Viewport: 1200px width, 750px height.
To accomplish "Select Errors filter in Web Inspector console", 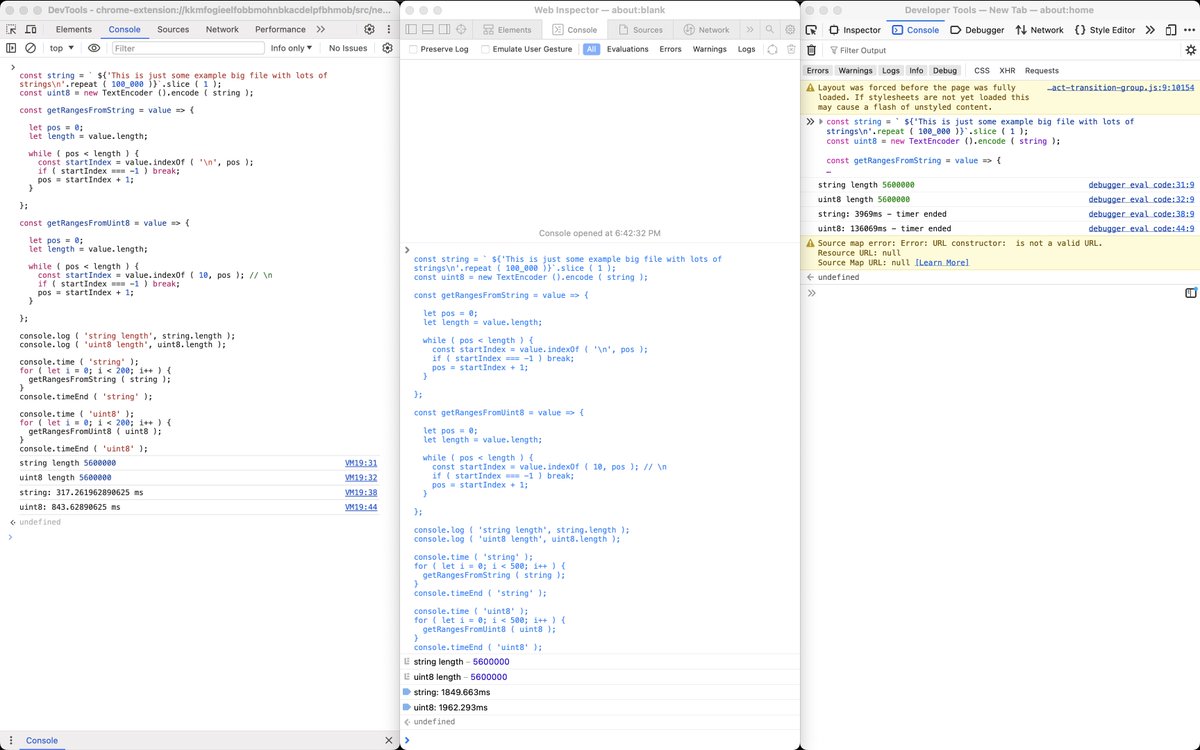I will (670, 49).
